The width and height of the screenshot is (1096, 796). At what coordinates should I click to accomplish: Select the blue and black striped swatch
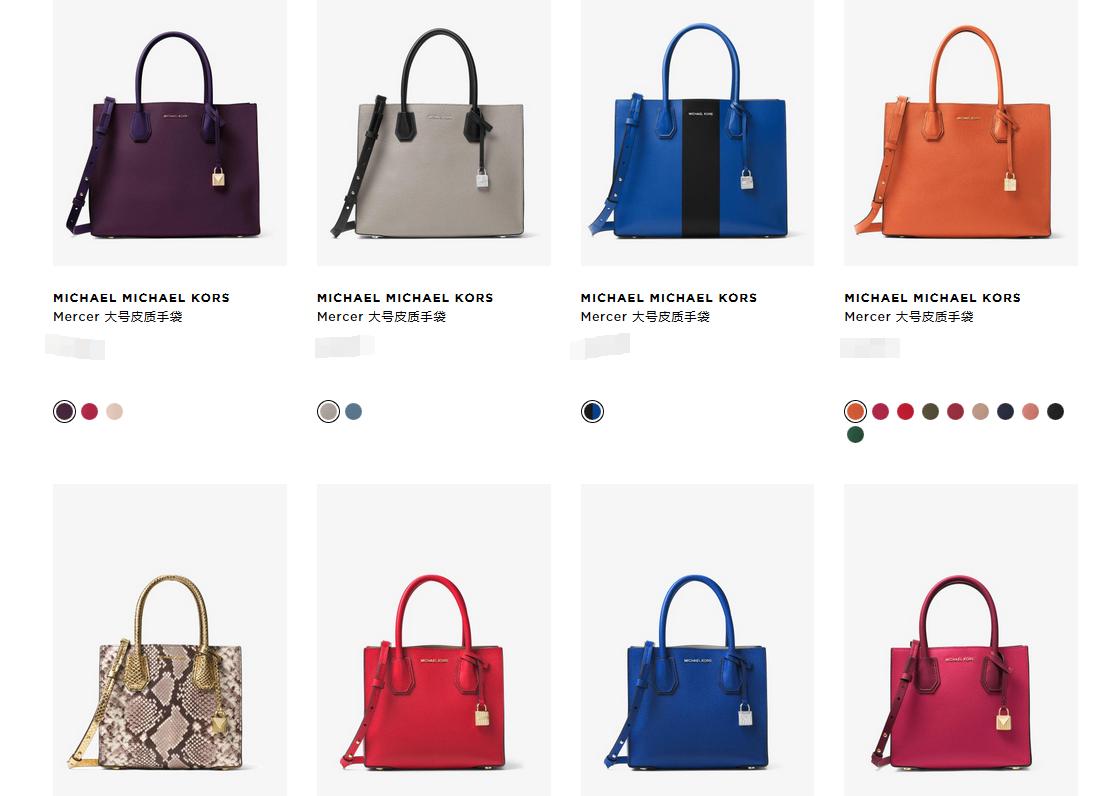coord(592,412)
